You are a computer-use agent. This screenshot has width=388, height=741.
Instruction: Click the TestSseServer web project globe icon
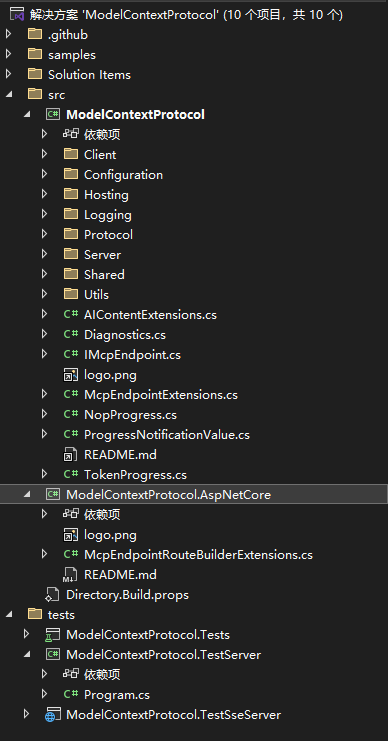tap(52, 715)
